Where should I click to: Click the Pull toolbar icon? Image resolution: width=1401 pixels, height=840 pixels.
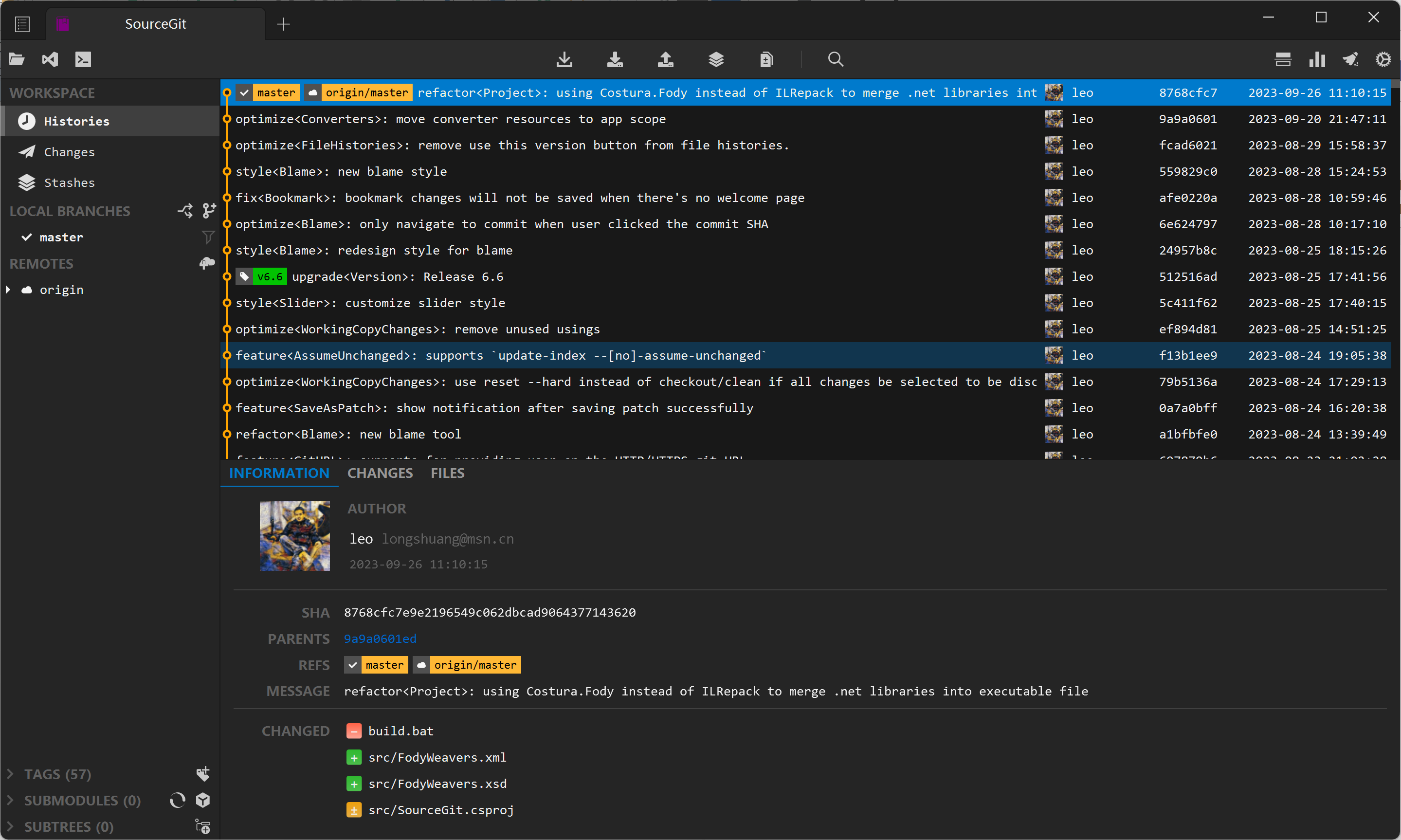(615, 59)
